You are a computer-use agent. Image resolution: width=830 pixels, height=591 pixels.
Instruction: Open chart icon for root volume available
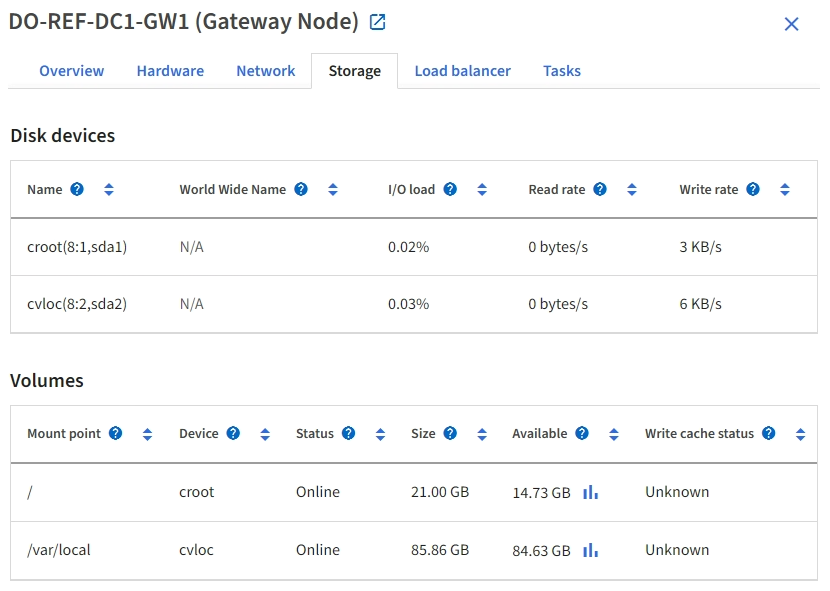[x=590, y=492]
